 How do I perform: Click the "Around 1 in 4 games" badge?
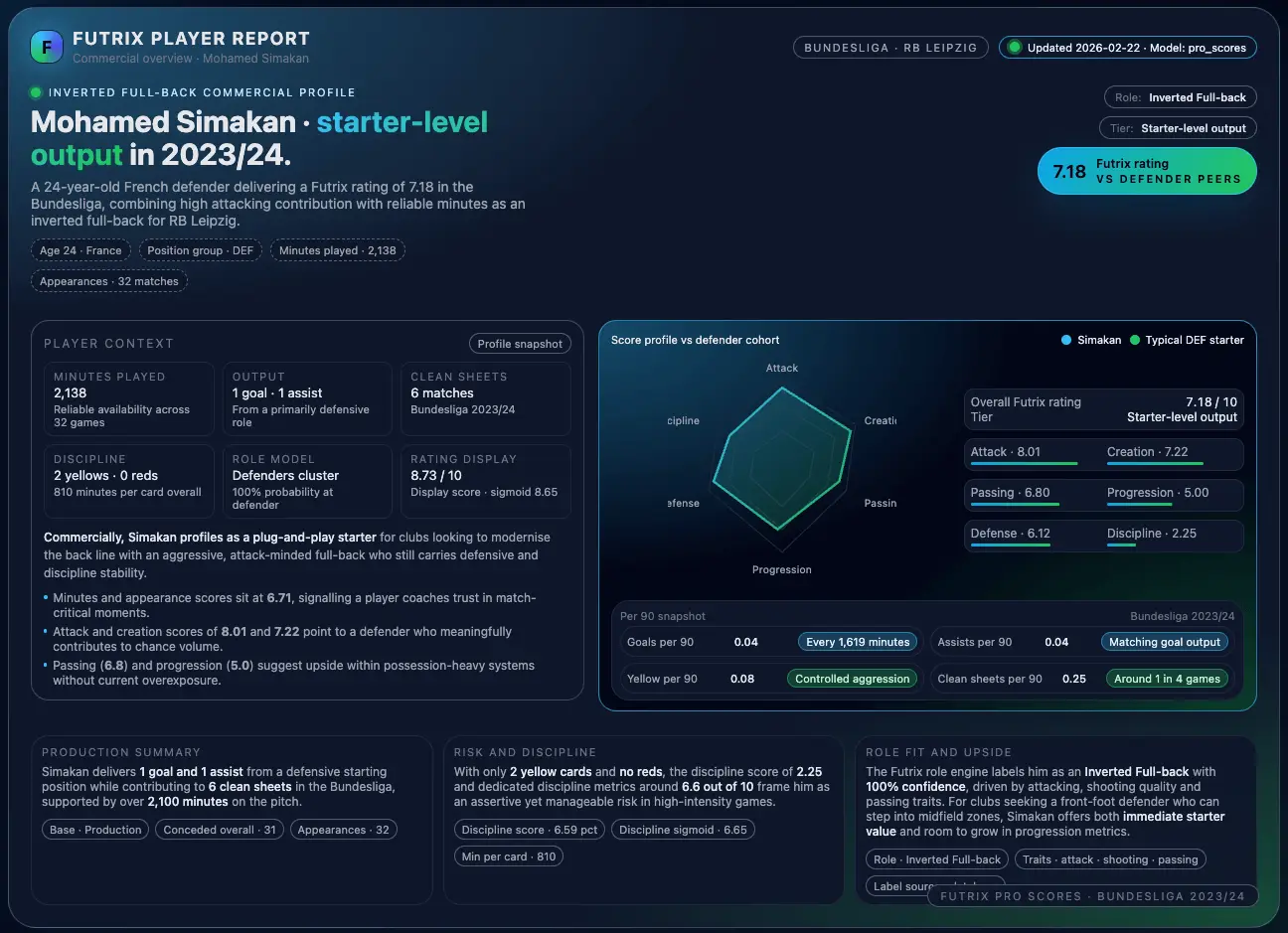[1167, 679]
